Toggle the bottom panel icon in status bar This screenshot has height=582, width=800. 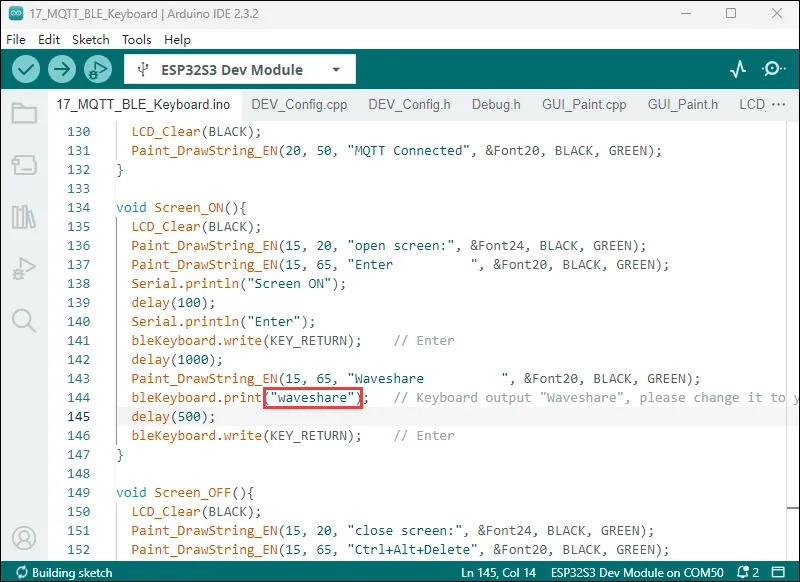pos(780,573)
